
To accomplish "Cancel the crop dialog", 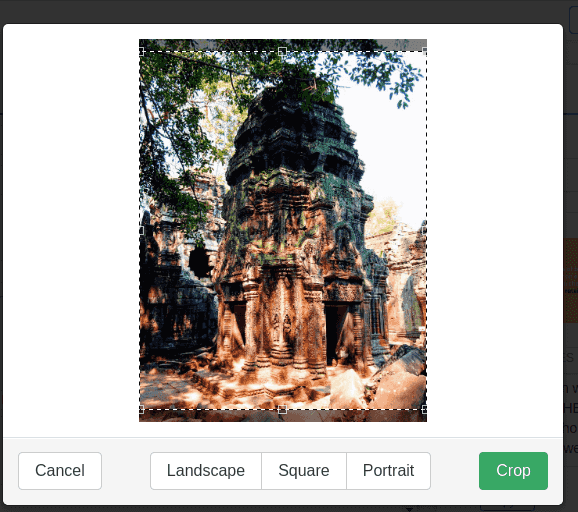I will pyautogui.click(x=60, y=471).
